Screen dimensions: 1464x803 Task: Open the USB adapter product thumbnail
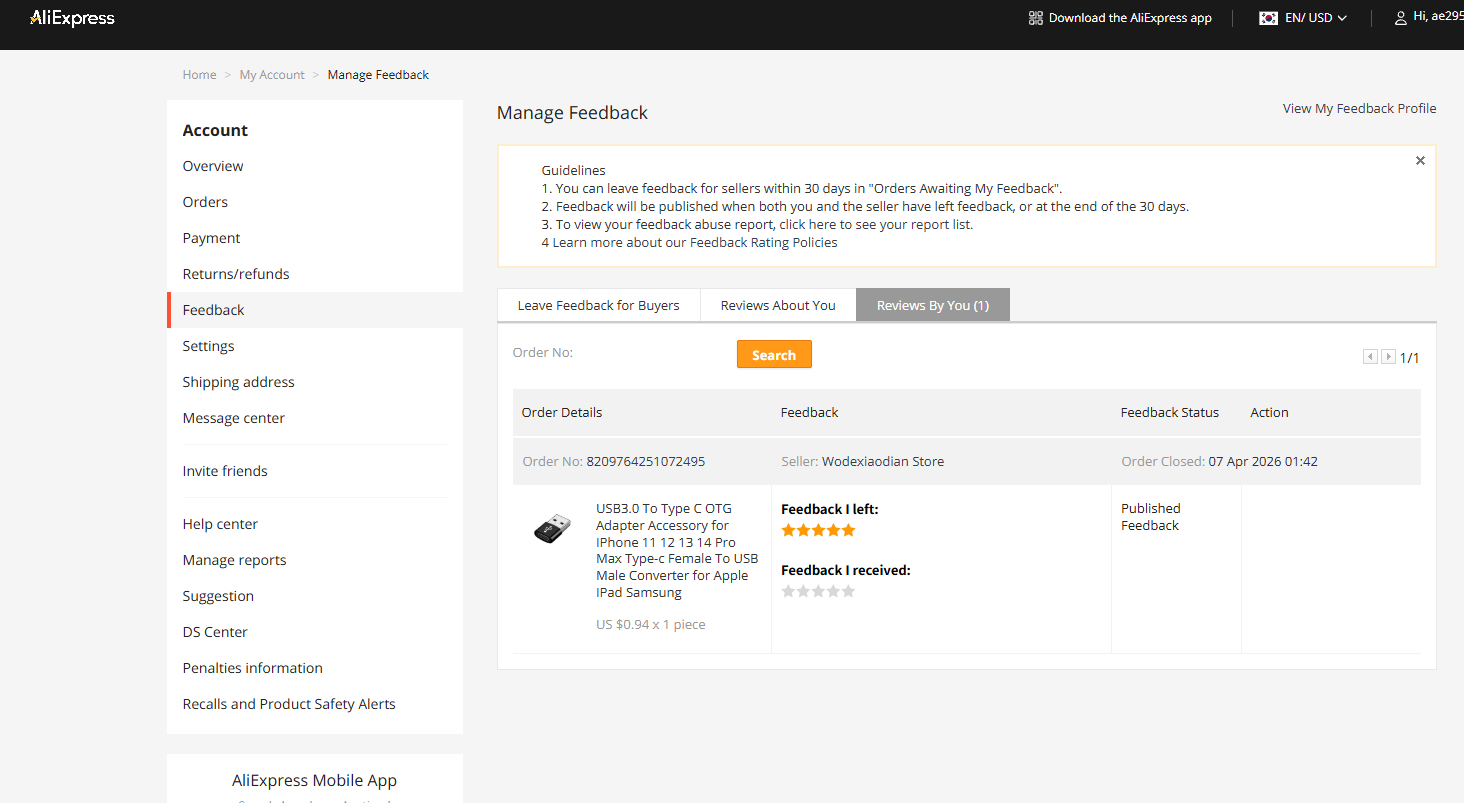(x=552, y=528)
